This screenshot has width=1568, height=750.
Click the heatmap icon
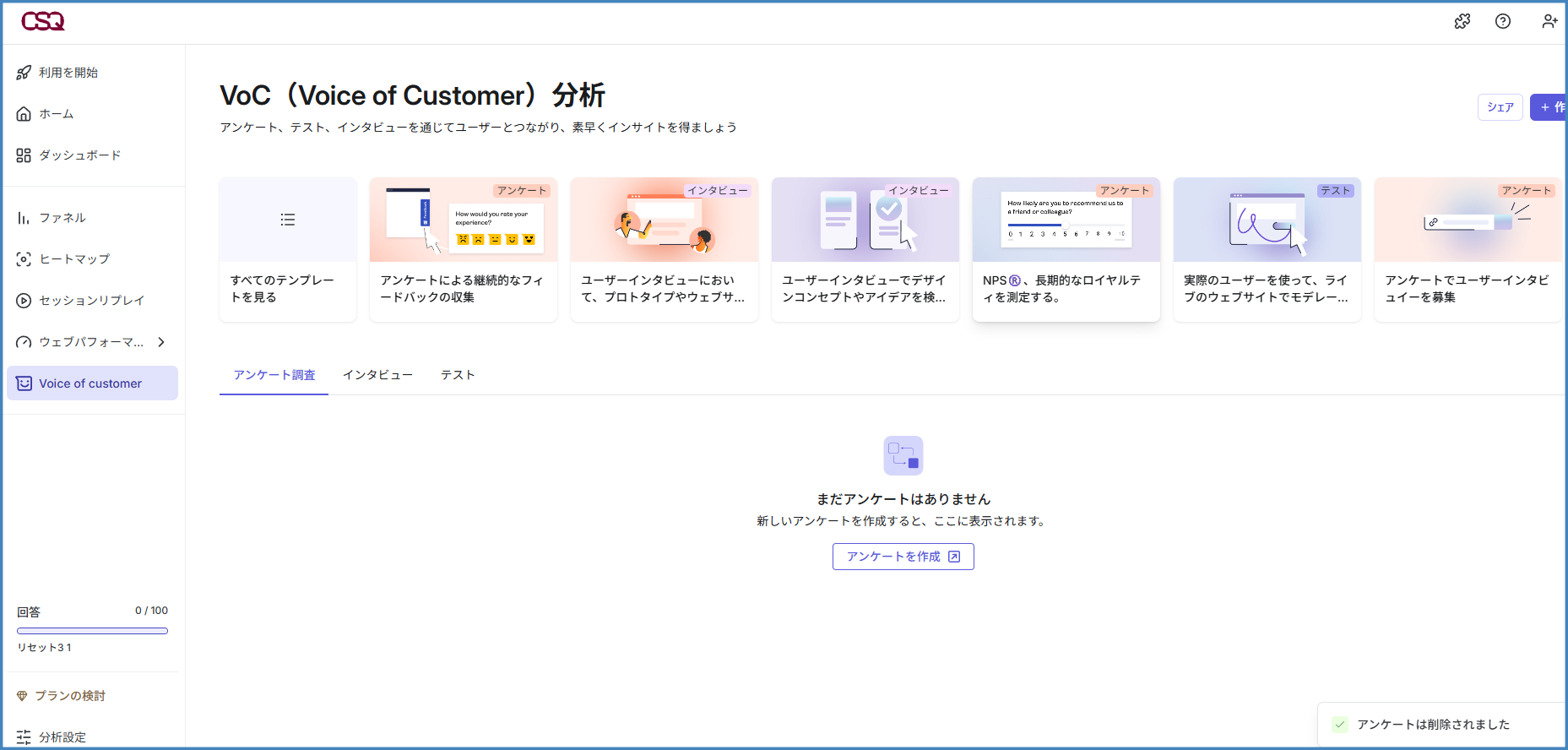click(24, 259)
